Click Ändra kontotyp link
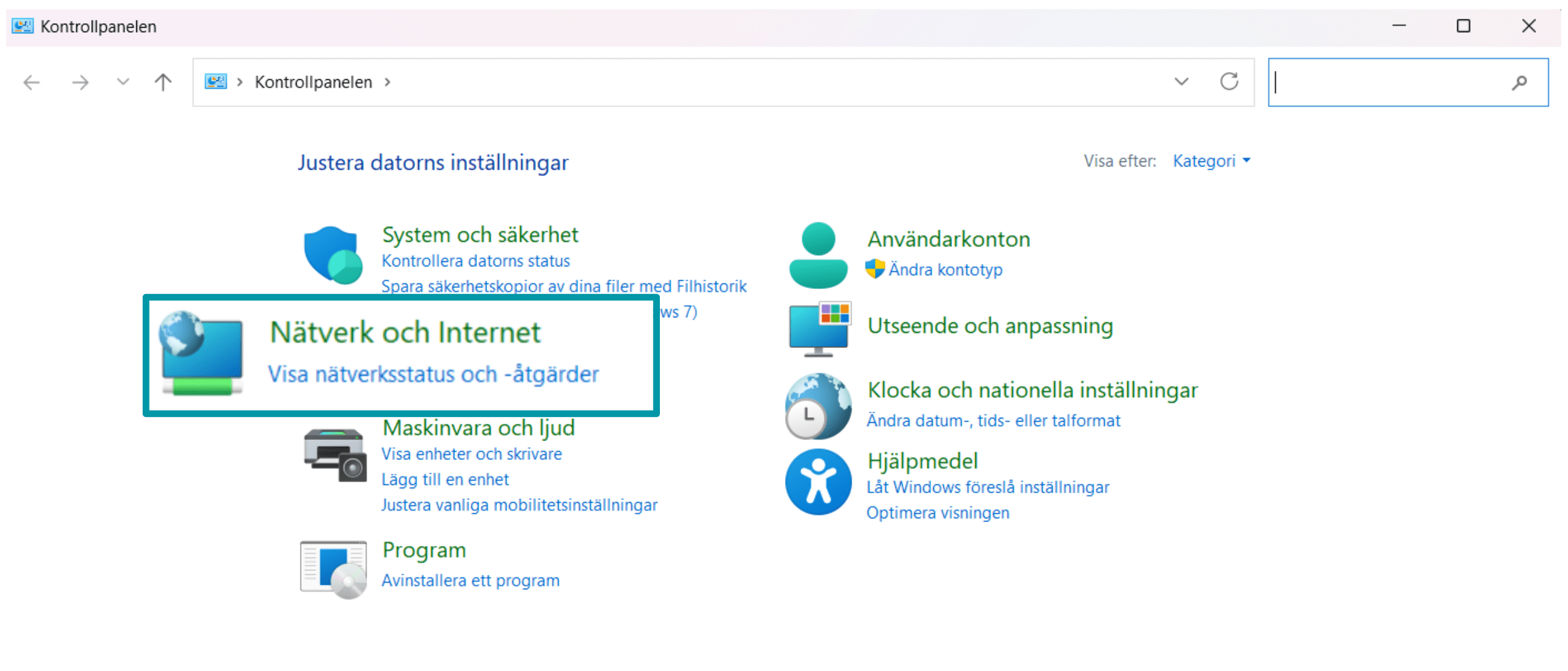The image size is (1568, 671). coord(945,270)
